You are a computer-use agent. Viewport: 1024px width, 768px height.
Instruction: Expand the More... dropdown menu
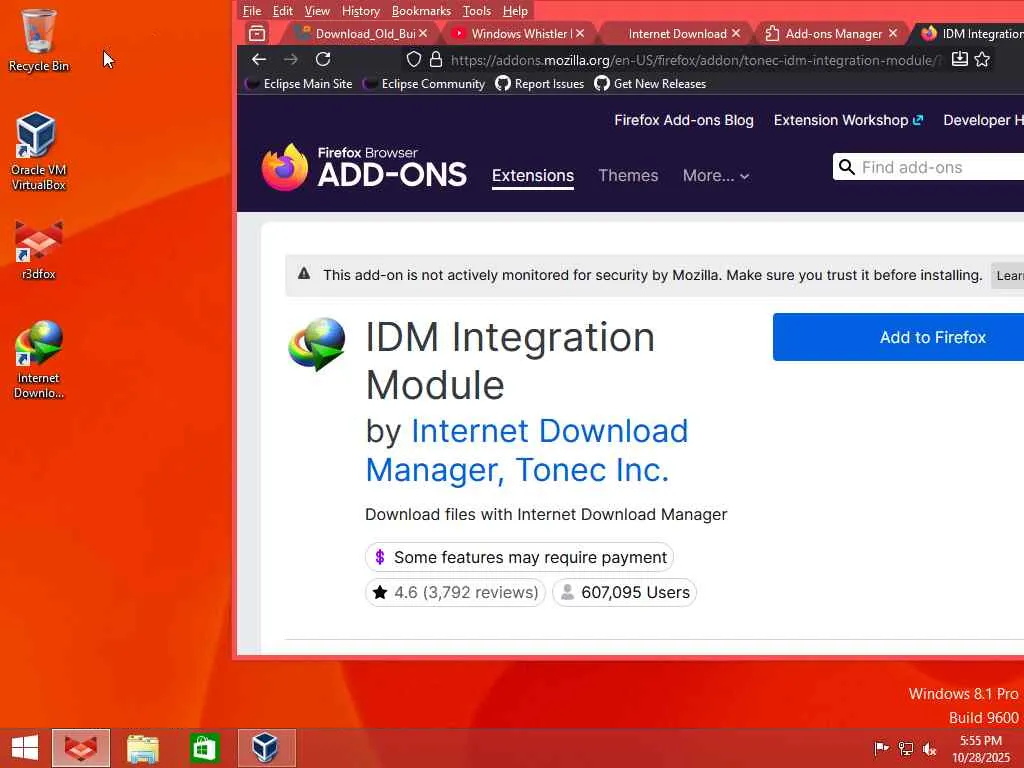tap(716, 176)
